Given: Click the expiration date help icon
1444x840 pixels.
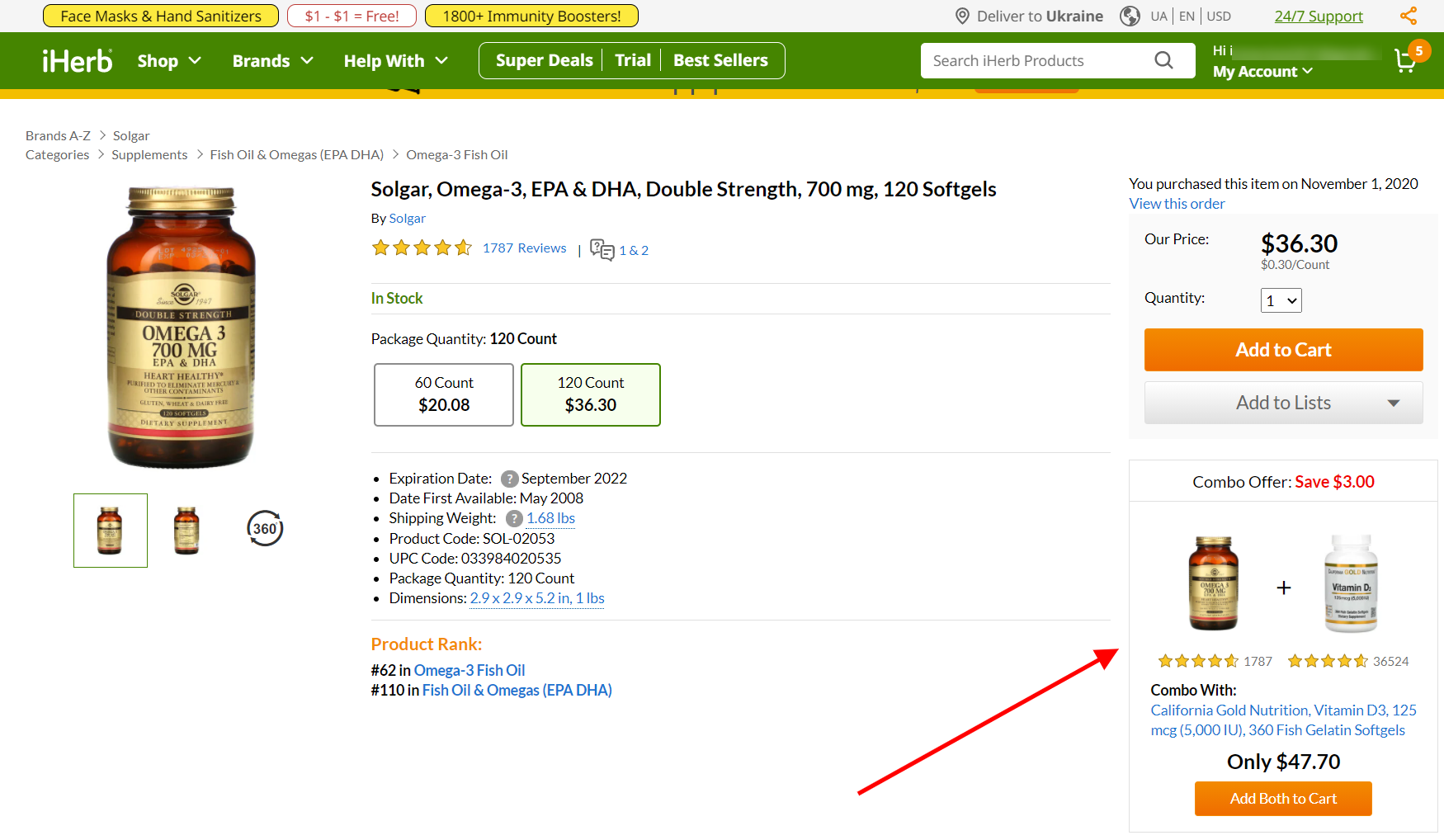Looking at the screenshot, I should [512, 479].
